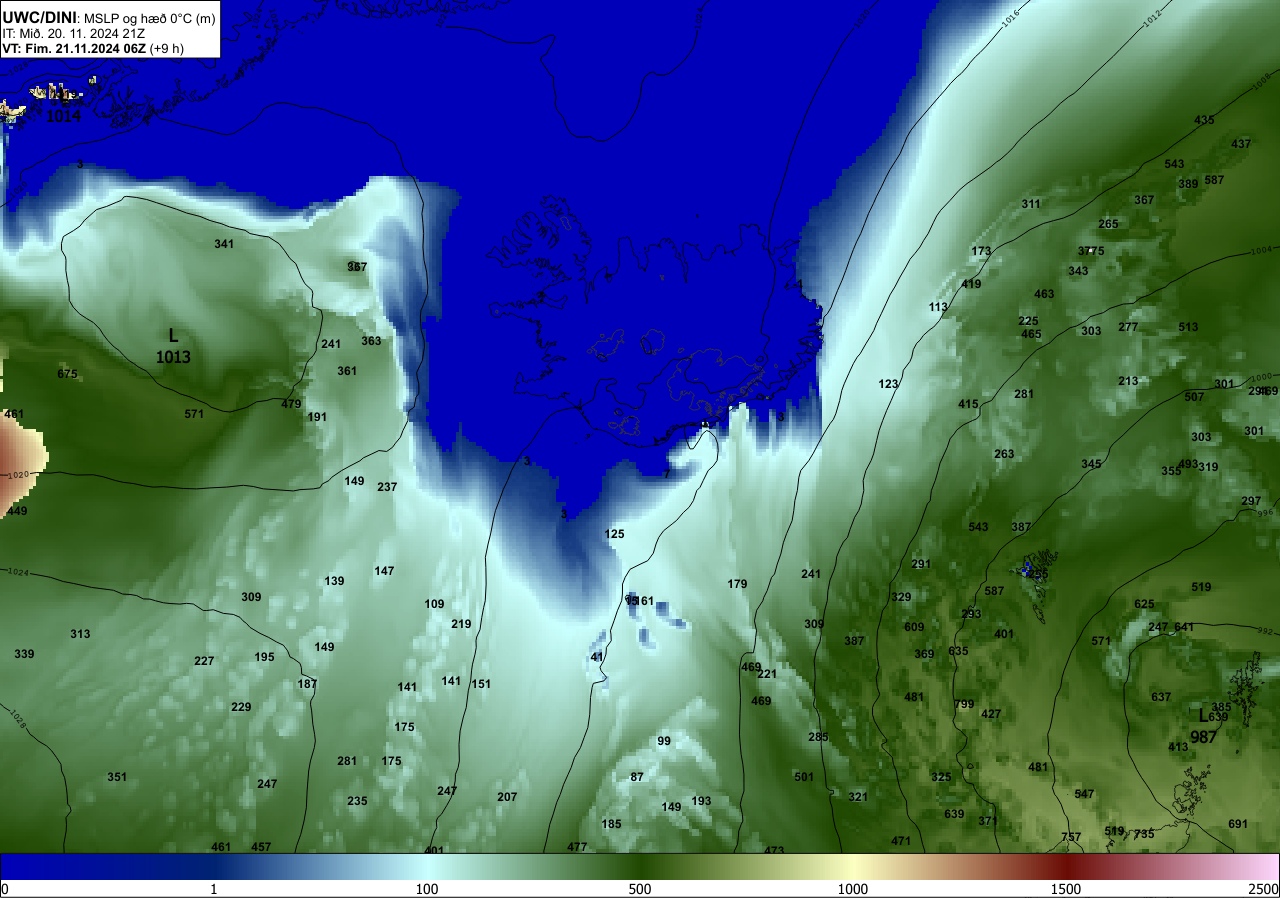Click the freezing level value 691

click(1238, 824)
